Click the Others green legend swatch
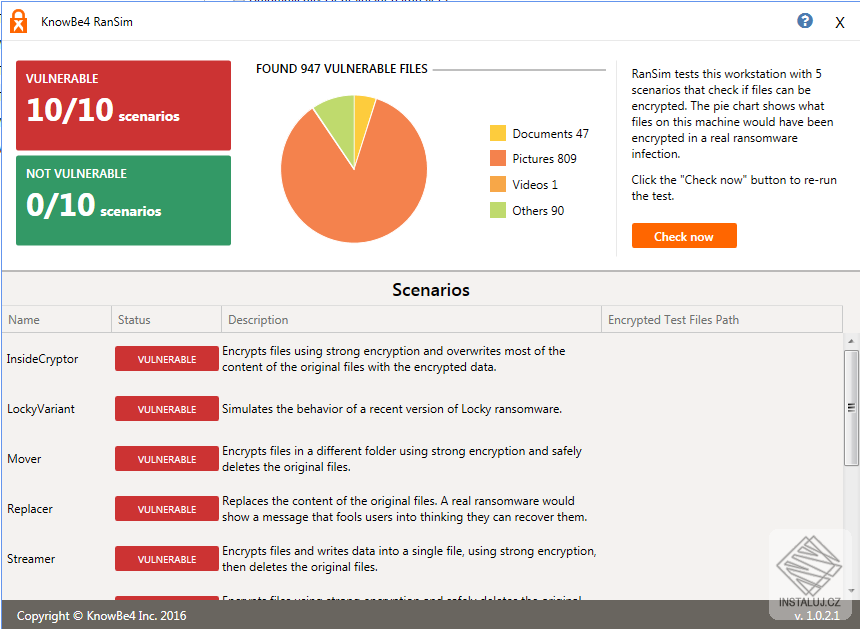The height and width of the screenshot is (629, 860). (498, 210)
